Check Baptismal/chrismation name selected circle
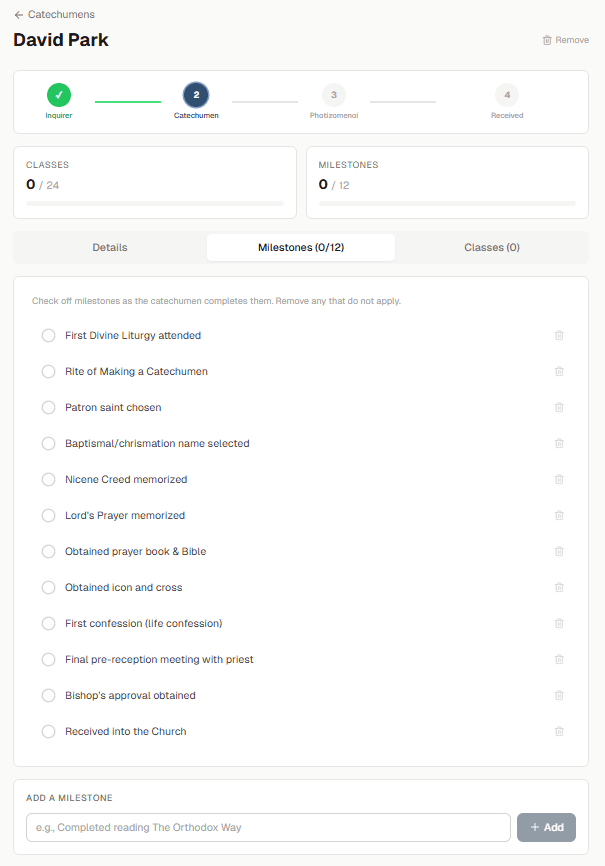This screenshot has height=866, width=605. [49, 443]
